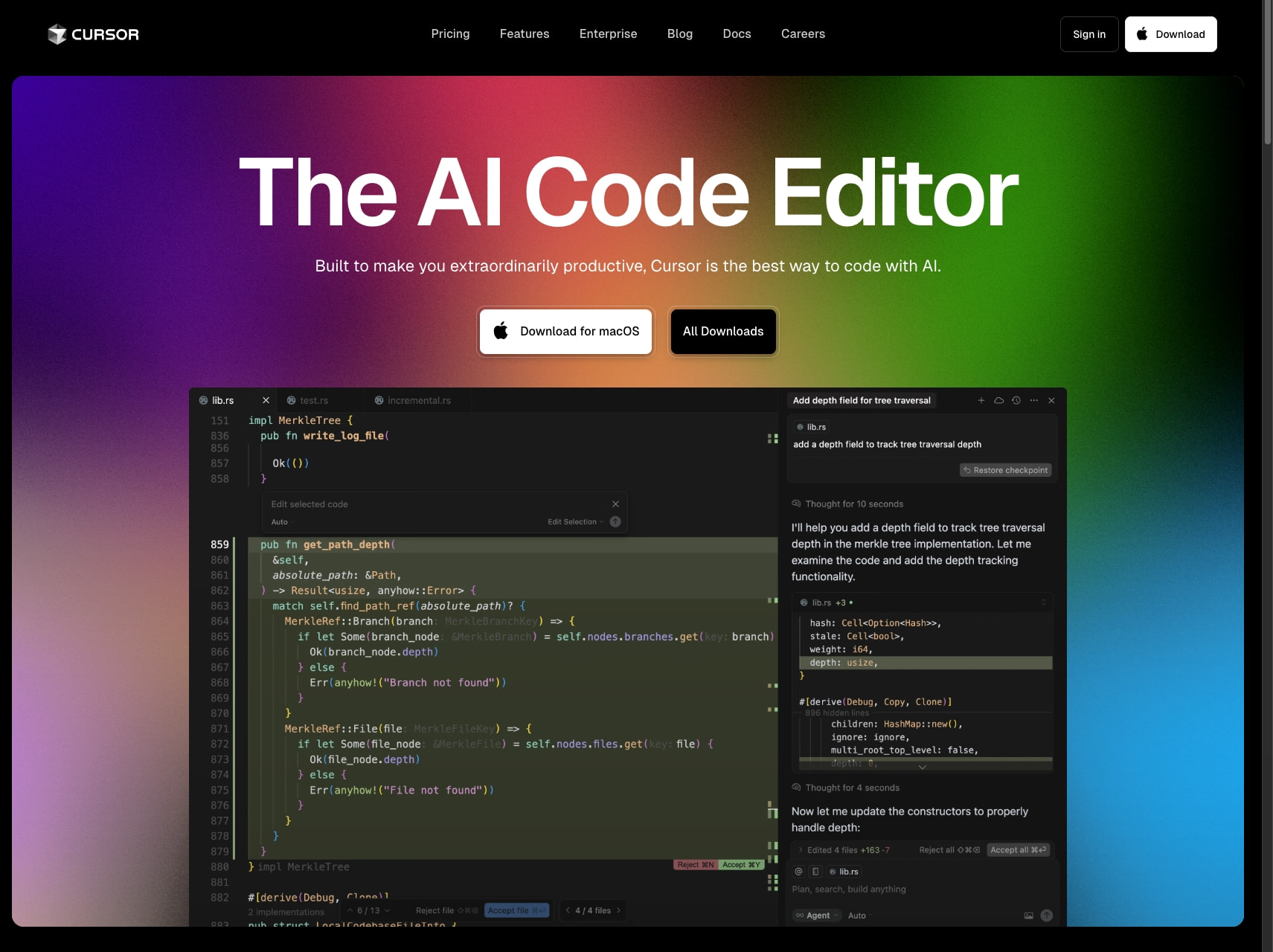Close the chat panel
The height and width of the screenshot is (952, 1273).
(x=1051, y=400)
